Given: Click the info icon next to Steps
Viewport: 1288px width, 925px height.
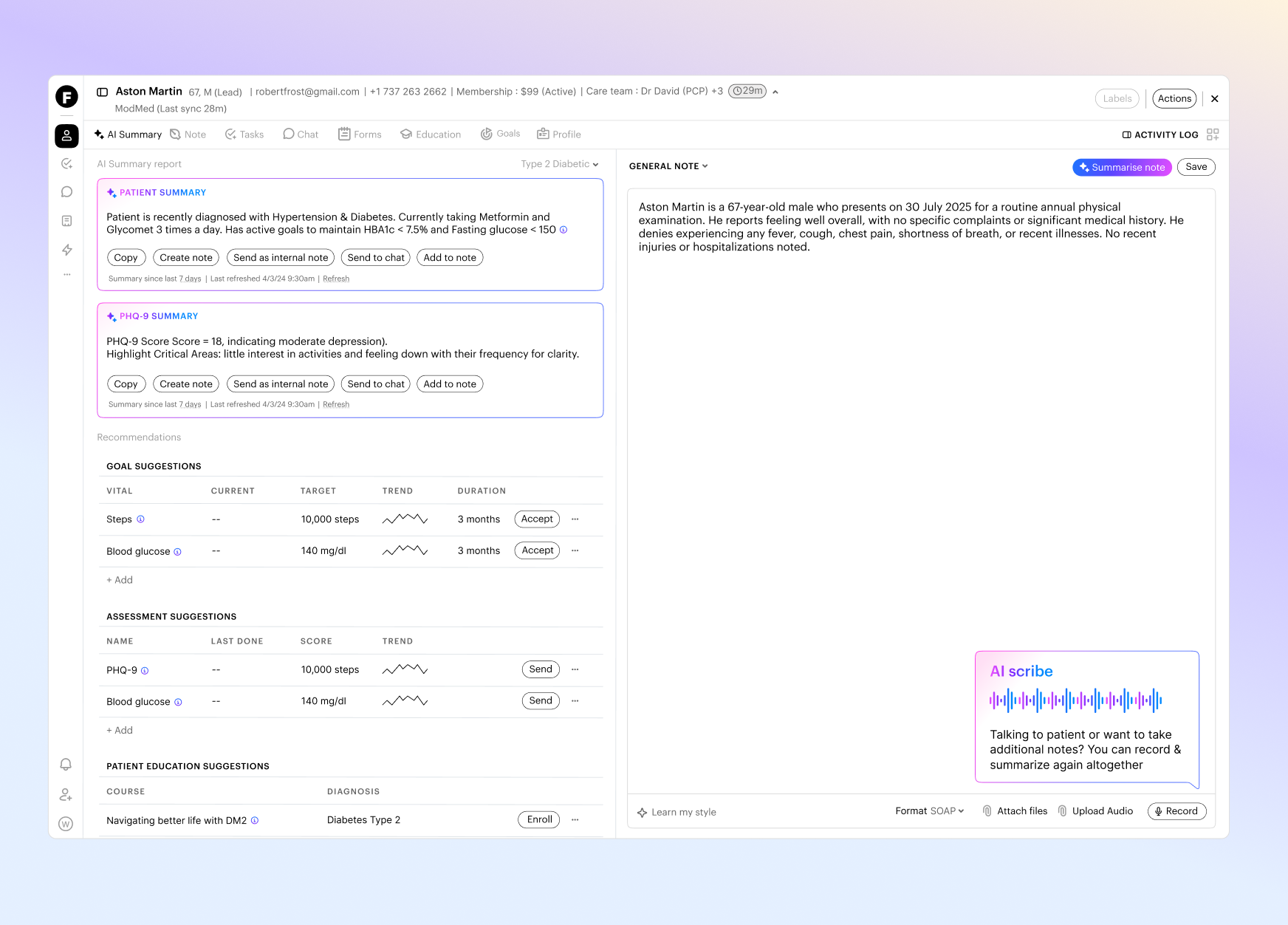Looking at the screenshot, I should tap(140, 519).
